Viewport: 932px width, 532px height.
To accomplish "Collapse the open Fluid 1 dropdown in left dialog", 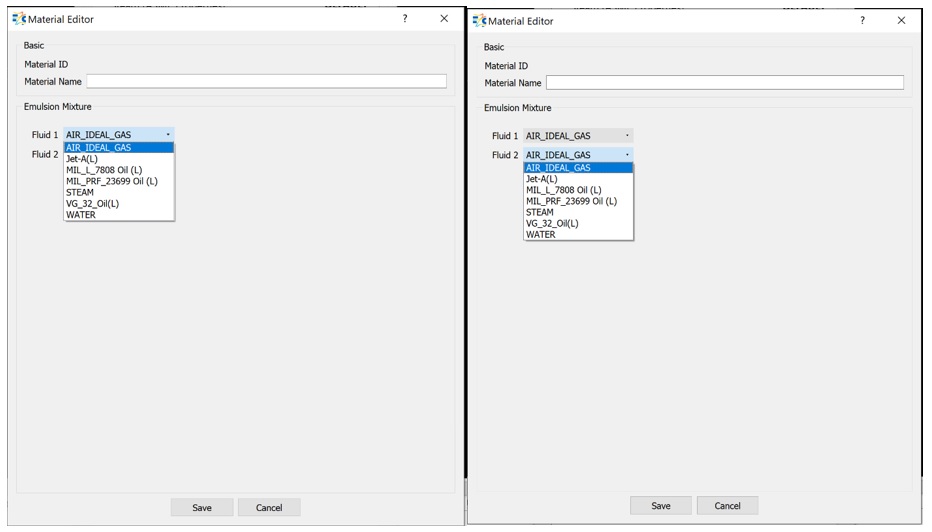I will pyautogui.click(x=118, y=134).
